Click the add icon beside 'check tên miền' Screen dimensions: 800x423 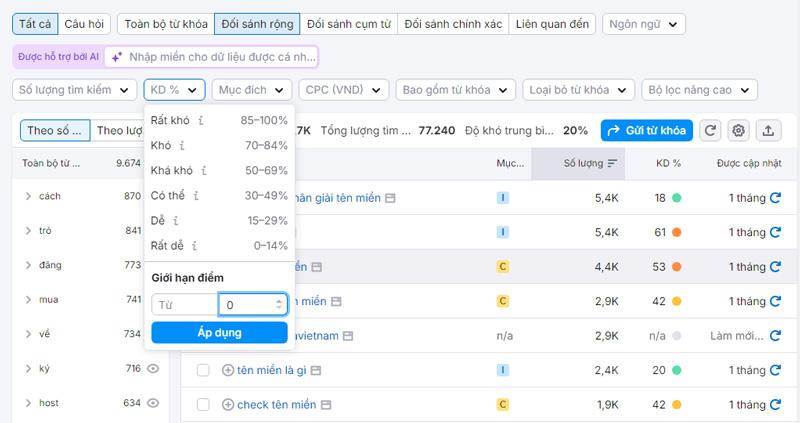pyautogui.click(x=227, y=405)
